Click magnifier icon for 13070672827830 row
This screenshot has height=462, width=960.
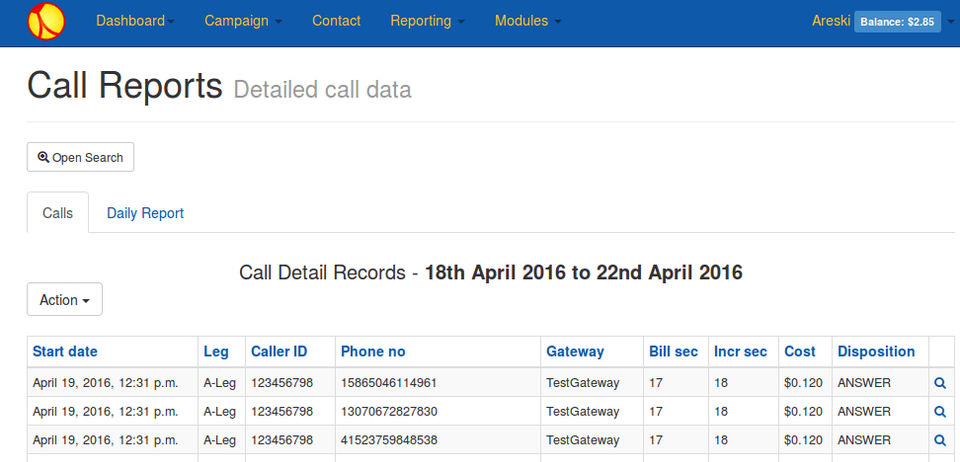tap(939, 411)
